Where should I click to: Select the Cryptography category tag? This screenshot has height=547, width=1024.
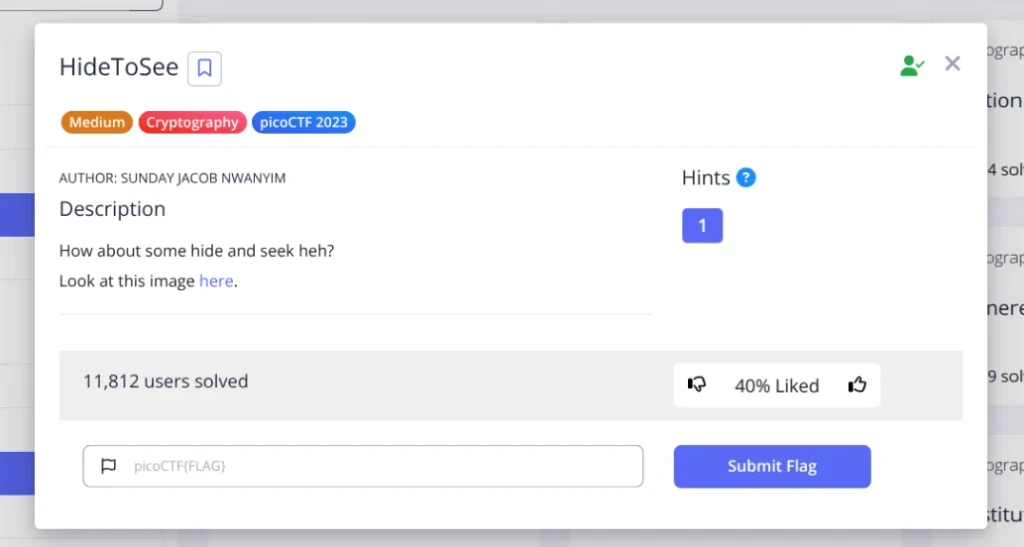[x=192, y=122]
